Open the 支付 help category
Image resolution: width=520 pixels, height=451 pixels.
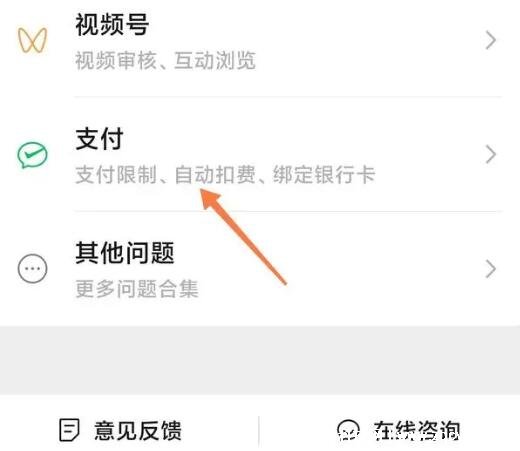coord(260,154)
